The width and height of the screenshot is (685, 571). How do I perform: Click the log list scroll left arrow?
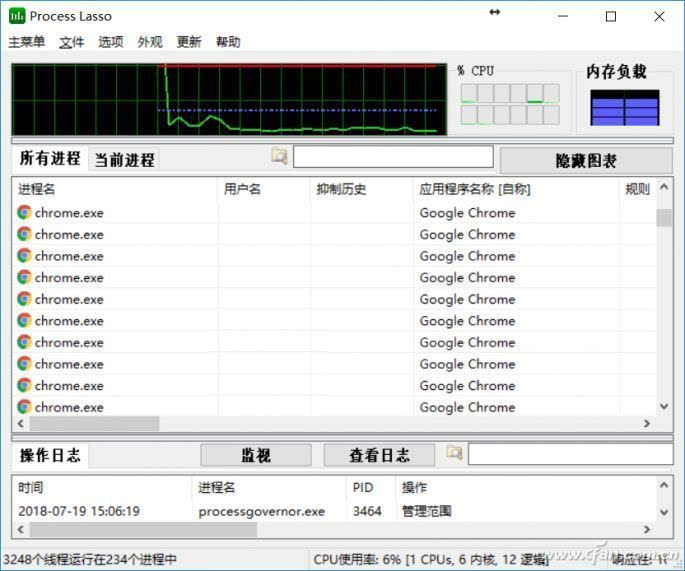(x=21, y=529)
